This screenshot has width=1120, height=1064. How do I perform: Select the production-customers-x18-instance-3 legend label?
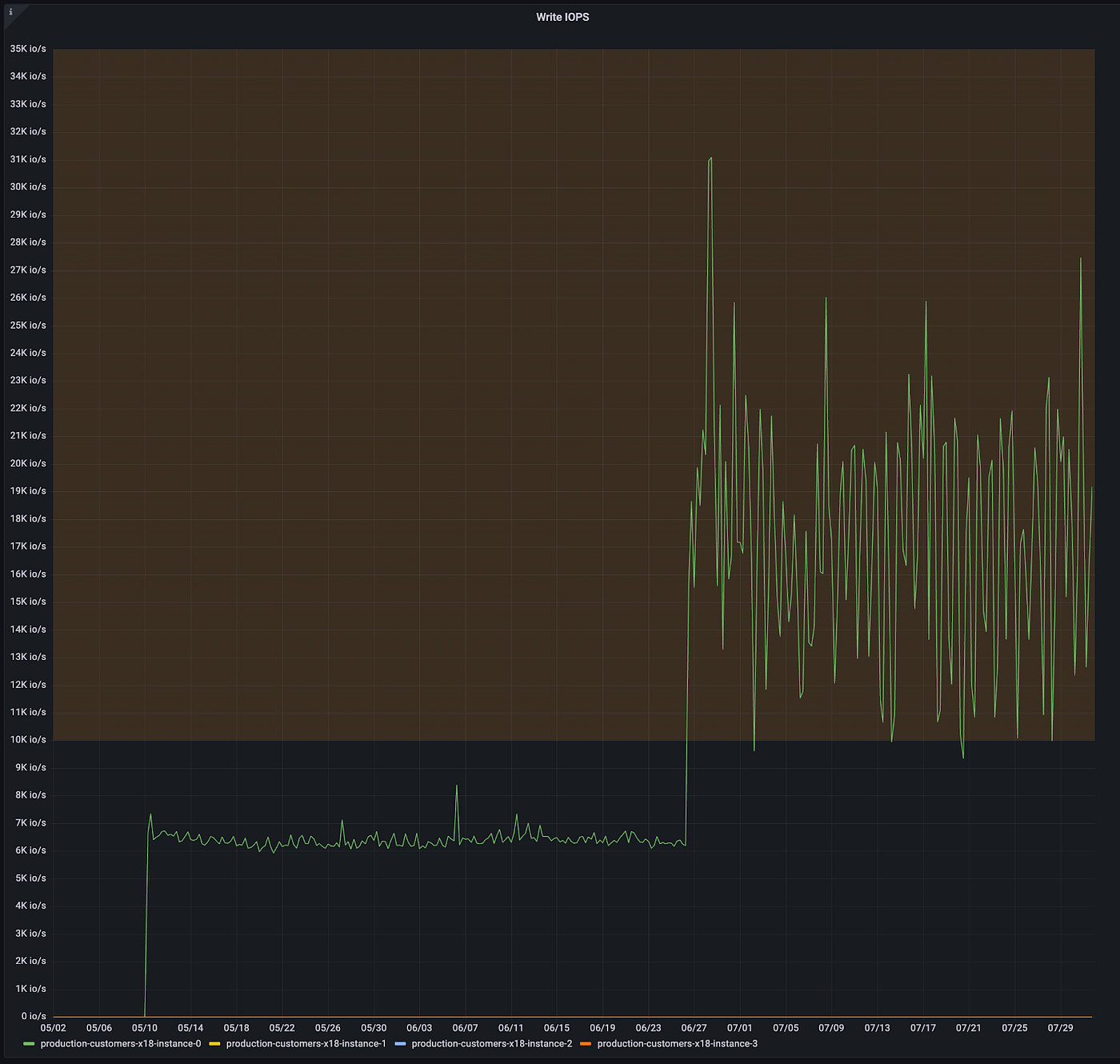click(678, 1043)
